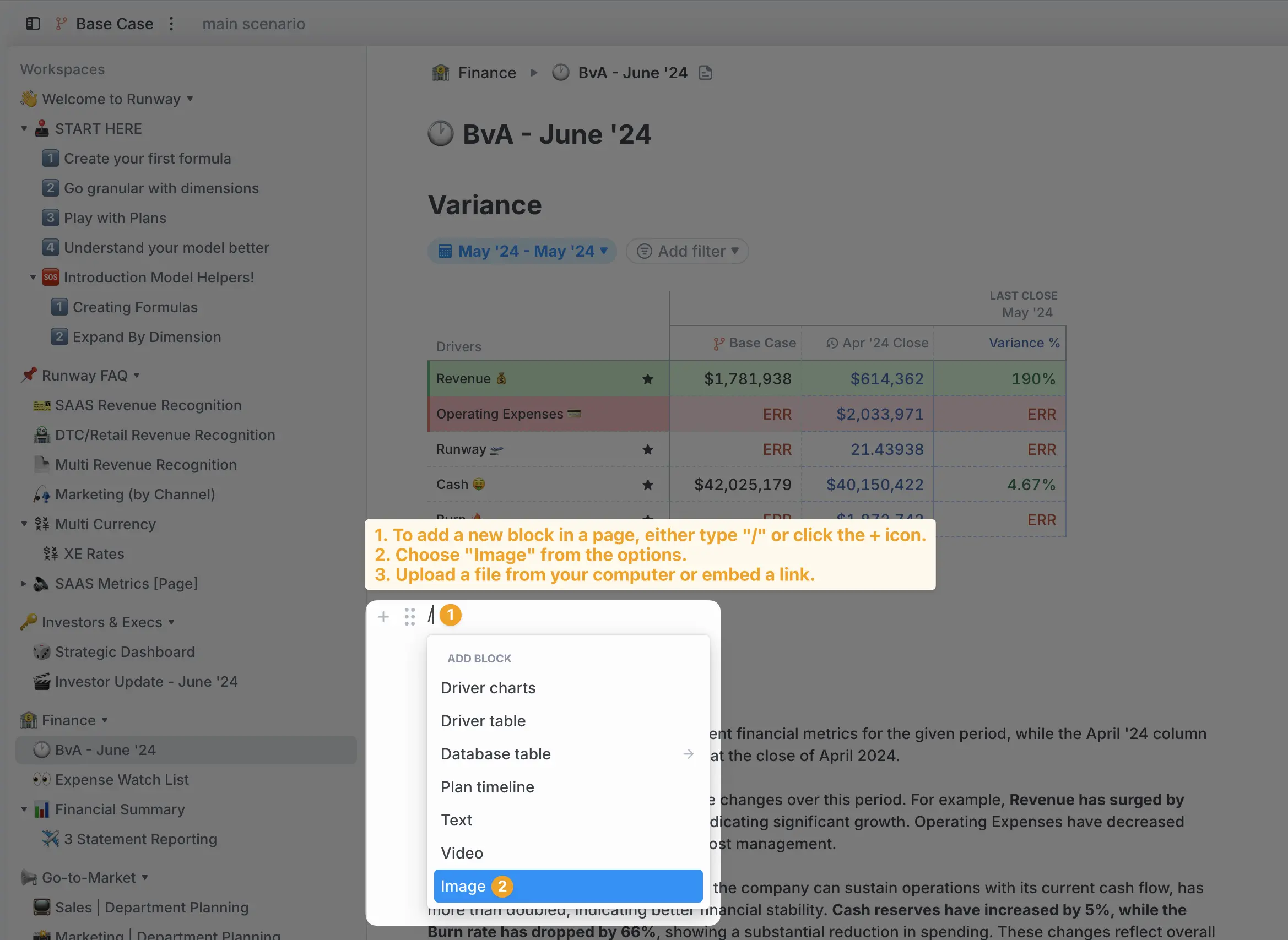Toggle the sidebar panel icon
The height and width of the screenshot is (940, 1288).
33,23
